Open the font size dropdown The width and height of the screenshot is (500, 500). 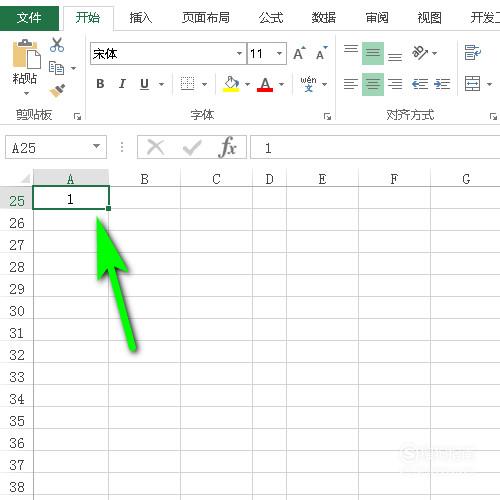click(x=279, y=53)
